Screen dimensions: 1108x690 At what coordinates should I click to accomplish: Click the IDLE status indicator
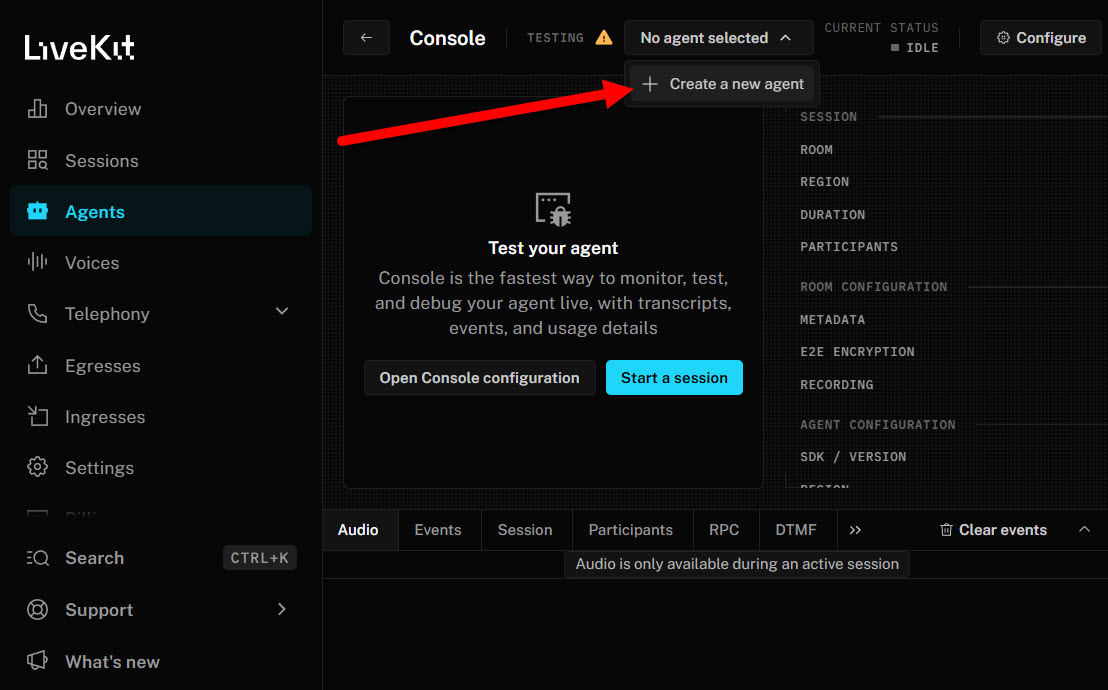(914, 47)
